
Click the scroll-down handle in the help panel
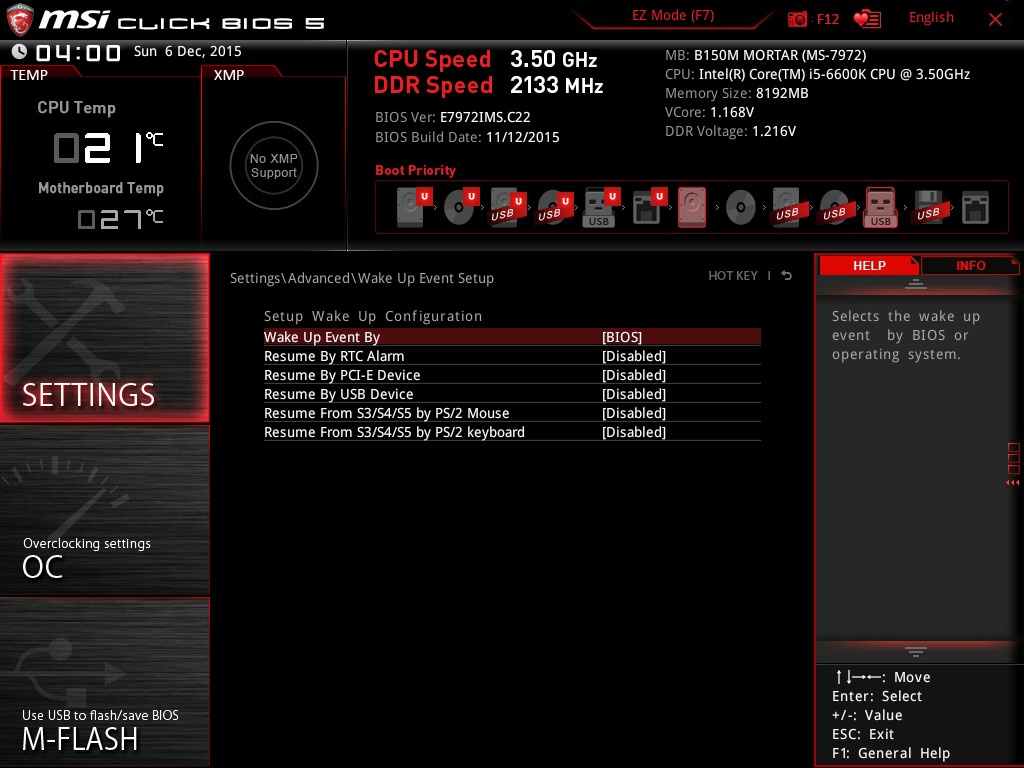(916, 652)
